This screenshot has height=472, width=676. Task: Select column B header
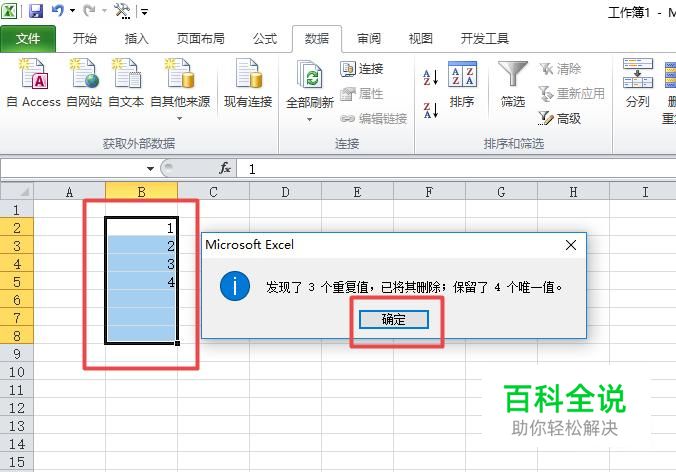141,192
